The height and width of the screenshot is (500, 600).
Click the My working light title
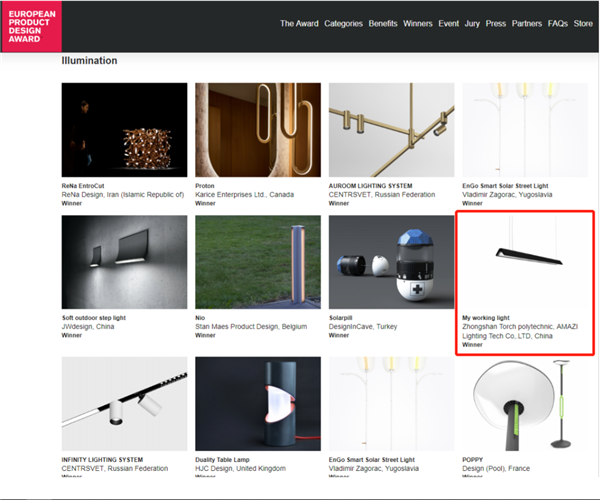coord(486,318)
